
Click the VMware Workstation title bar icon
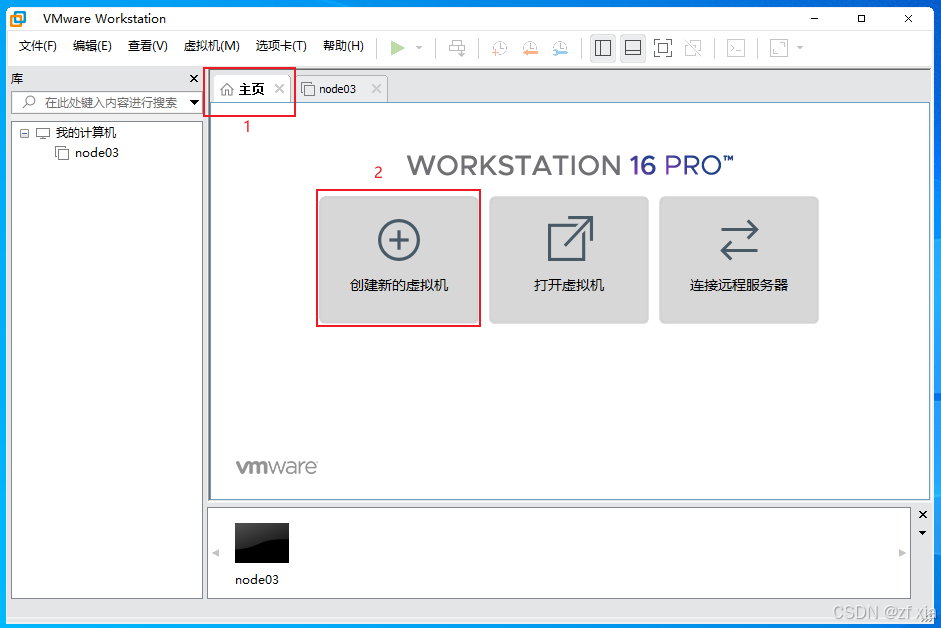[x=18, y=19]
